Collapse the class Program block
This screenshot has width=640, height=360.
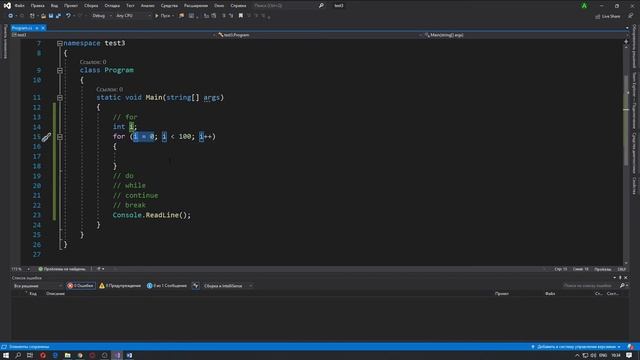tap(60, 70)
